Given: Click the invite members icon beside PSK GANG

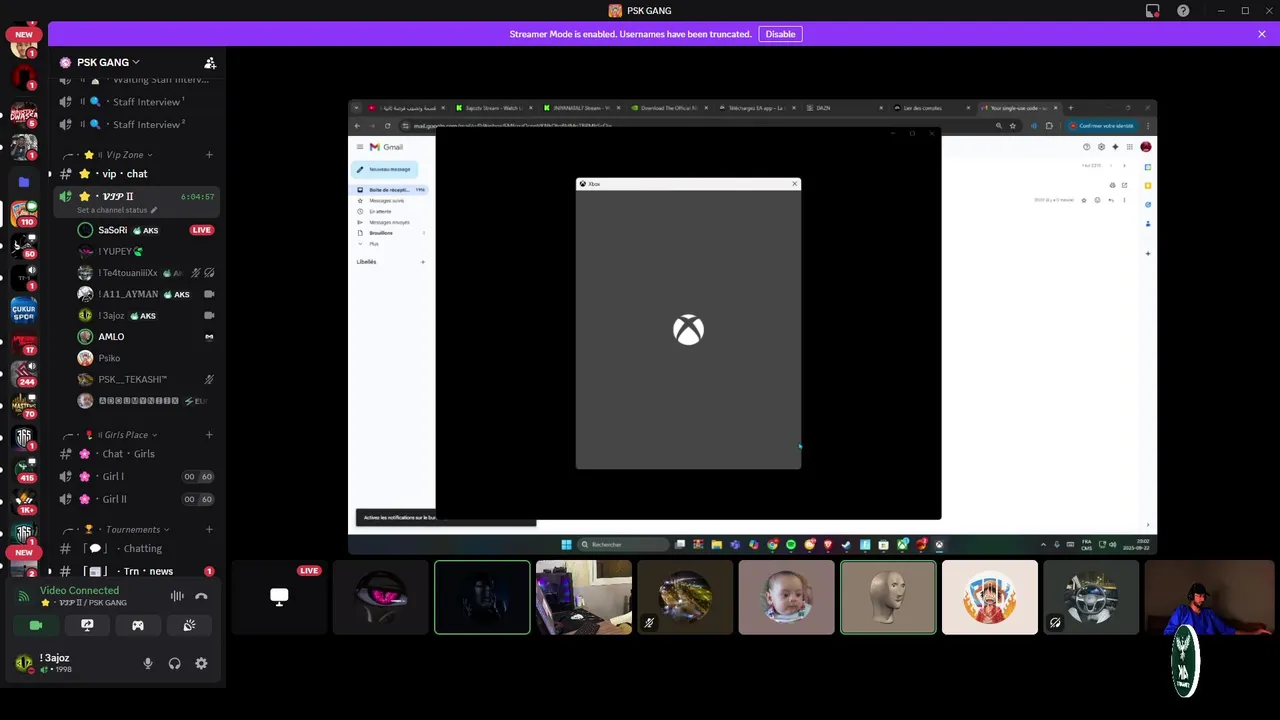Looking at the screenshot, I should point(210,62).
